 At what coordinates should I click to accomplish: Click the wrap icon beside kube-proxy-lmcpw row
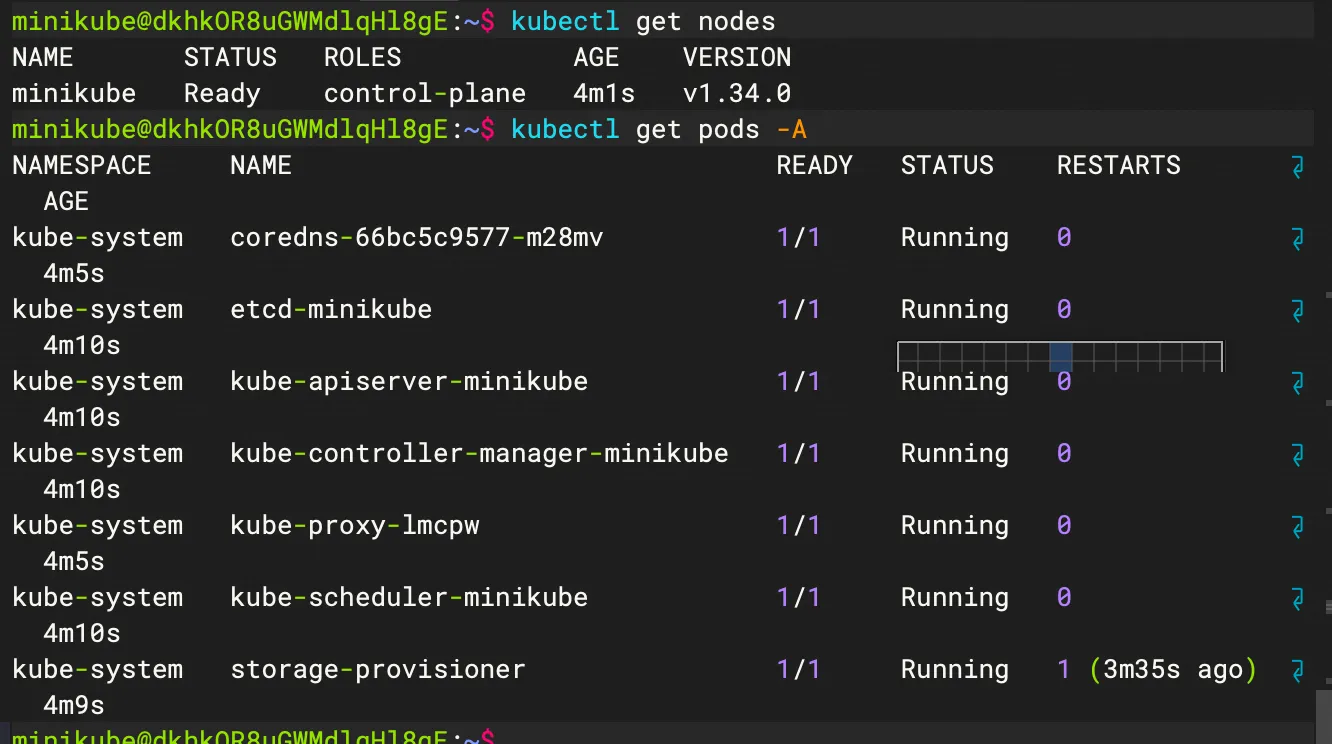(1298, 527)
